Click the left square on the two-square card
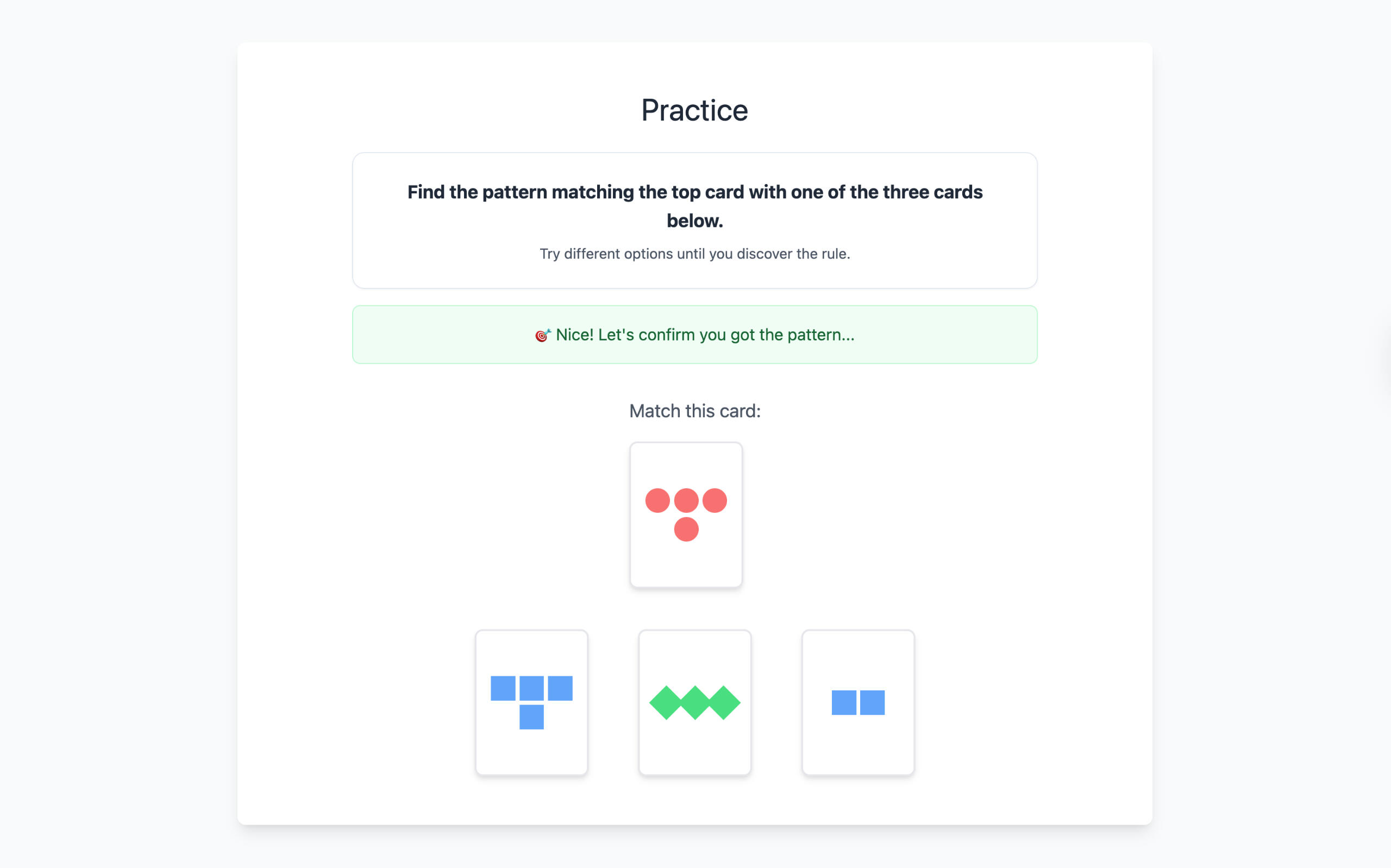The width and height of the screenshot is (1391, 868). 844,703
